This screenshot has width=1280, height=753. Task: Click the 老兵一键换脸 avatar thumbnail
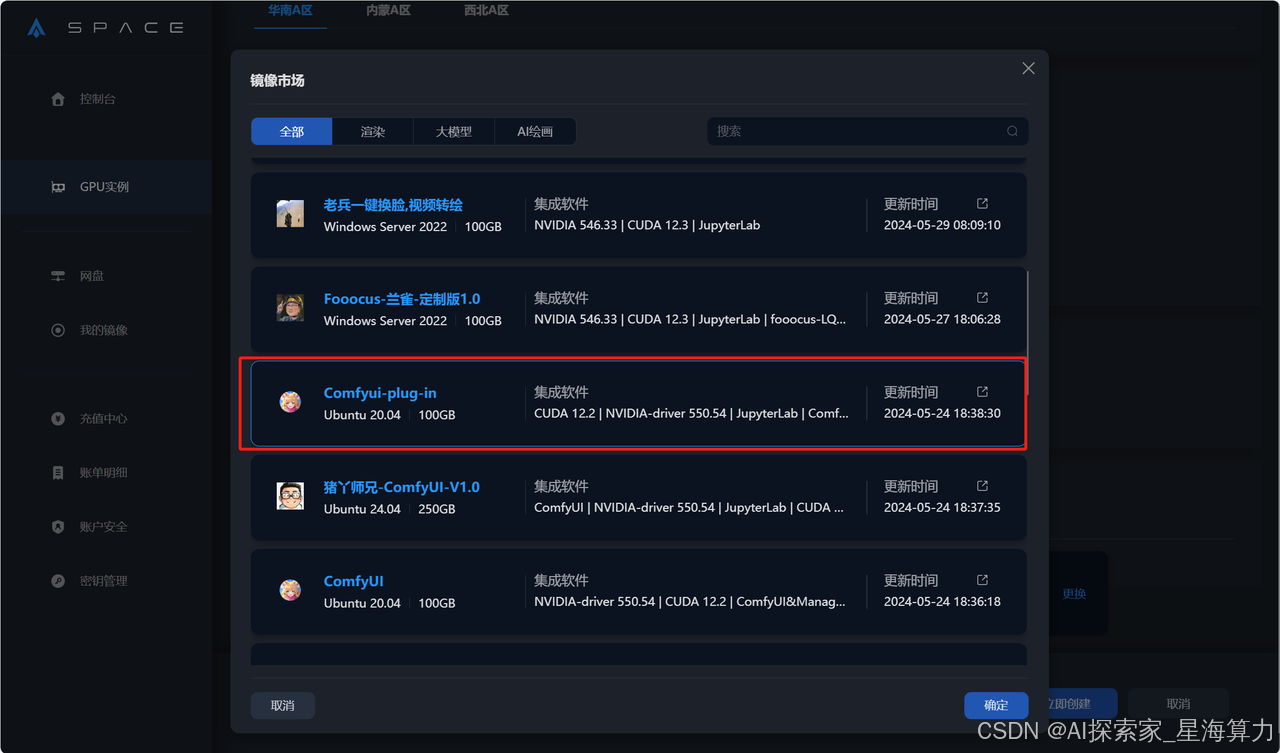290,214
